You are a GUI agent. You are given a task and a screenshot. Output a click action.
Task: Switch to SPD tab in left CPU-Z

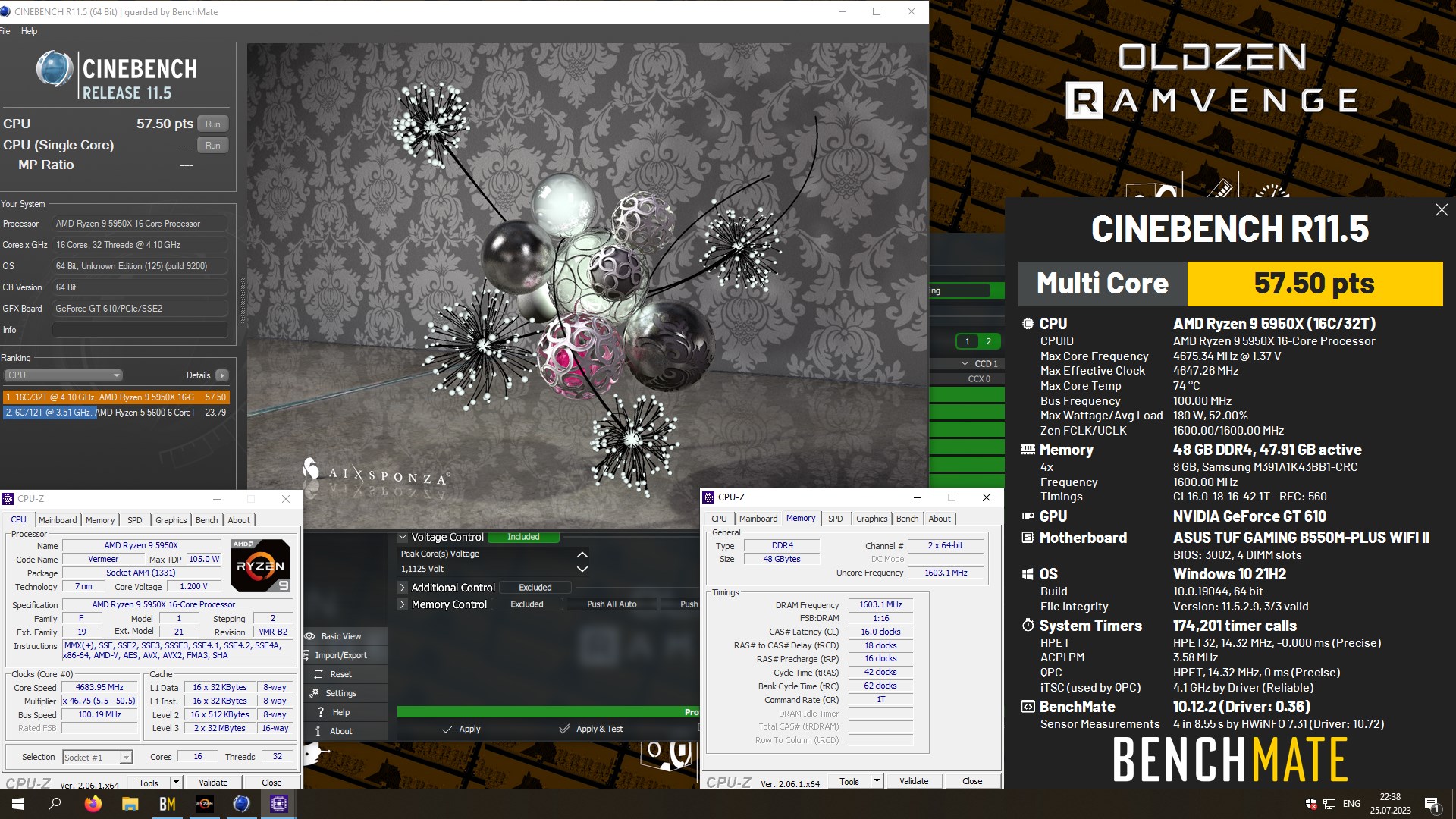[134, 520]
